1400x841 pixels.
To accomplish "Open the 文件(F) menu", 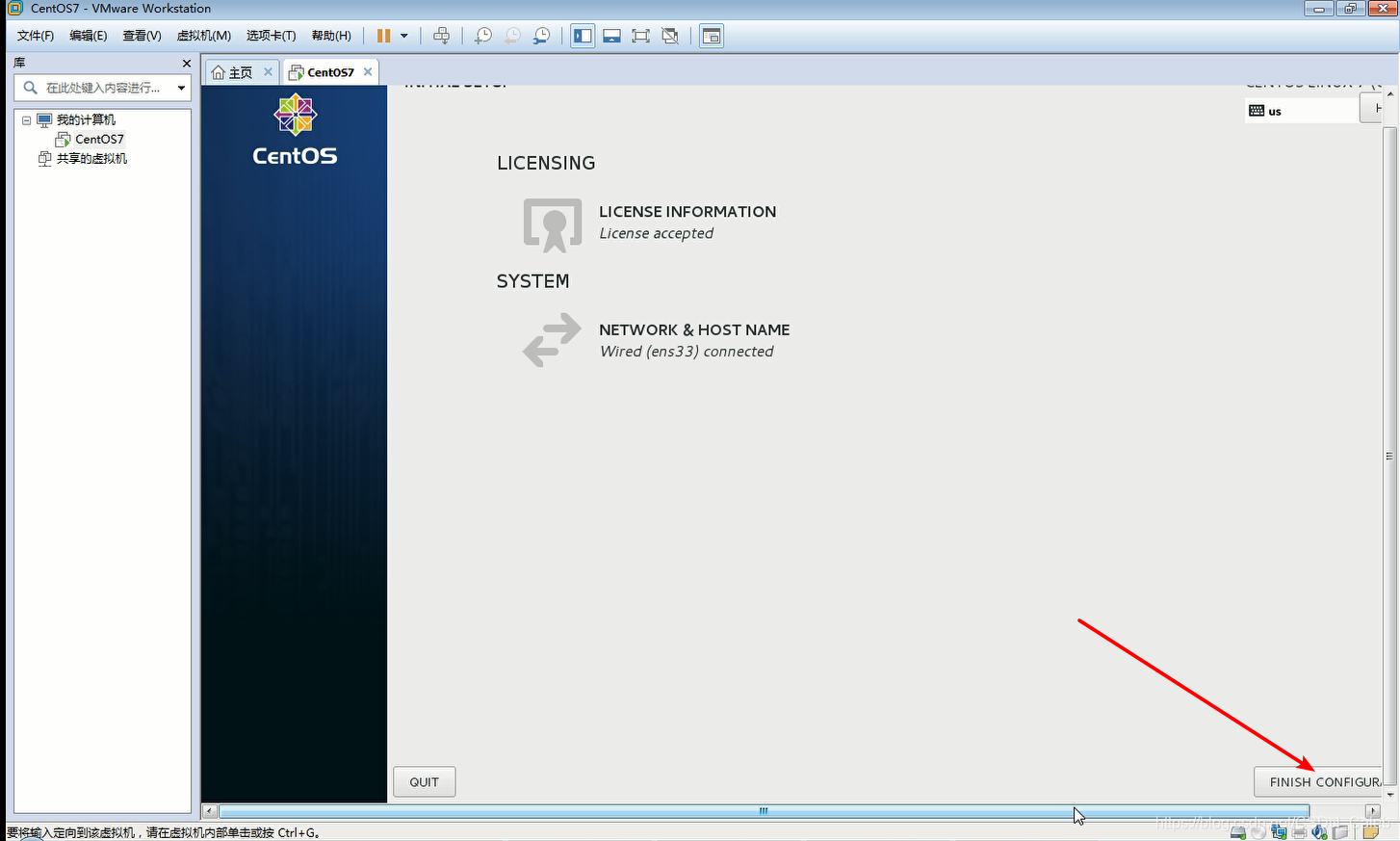I will (36, 36).
